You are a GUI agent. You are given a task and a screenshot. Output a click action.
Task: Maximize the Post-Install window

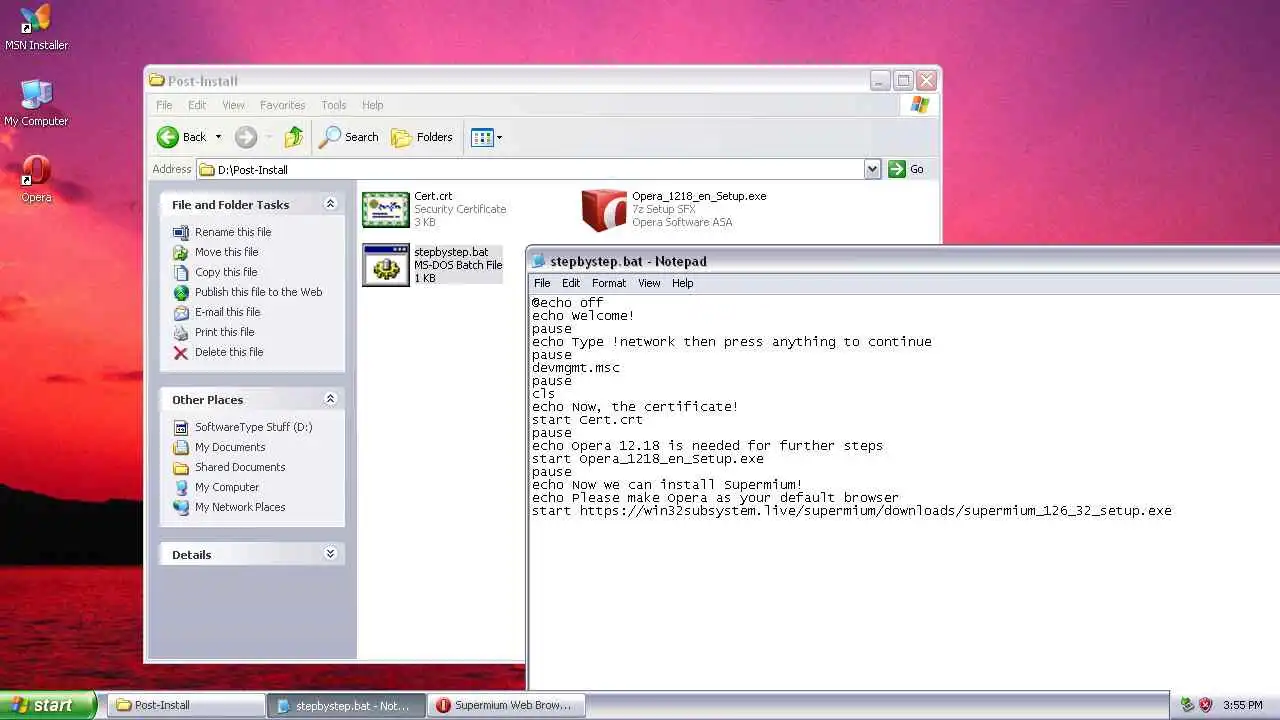903,81
